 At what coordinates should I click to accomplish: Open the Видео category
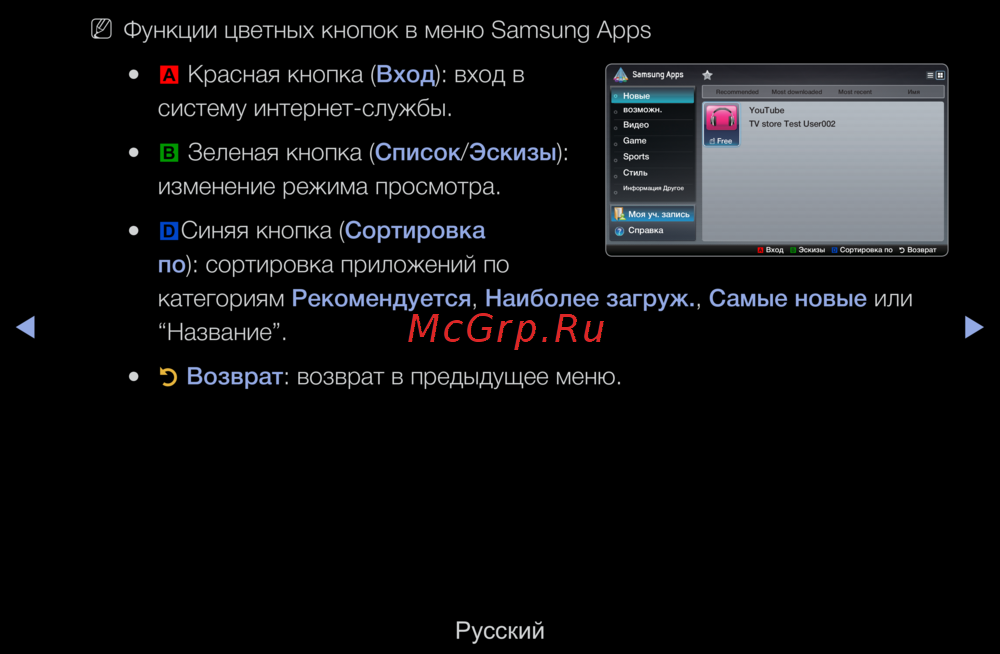[x=636, y=125]
